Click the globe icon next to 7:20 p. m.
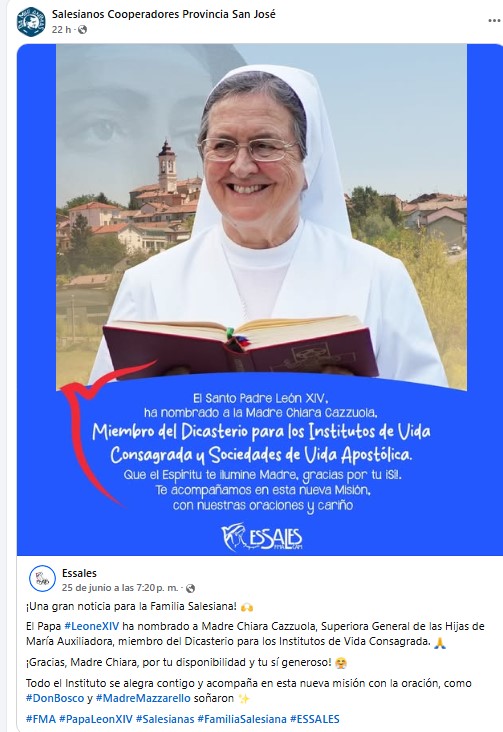The height and width of the screenshot is (732, 503). (190, 589)
